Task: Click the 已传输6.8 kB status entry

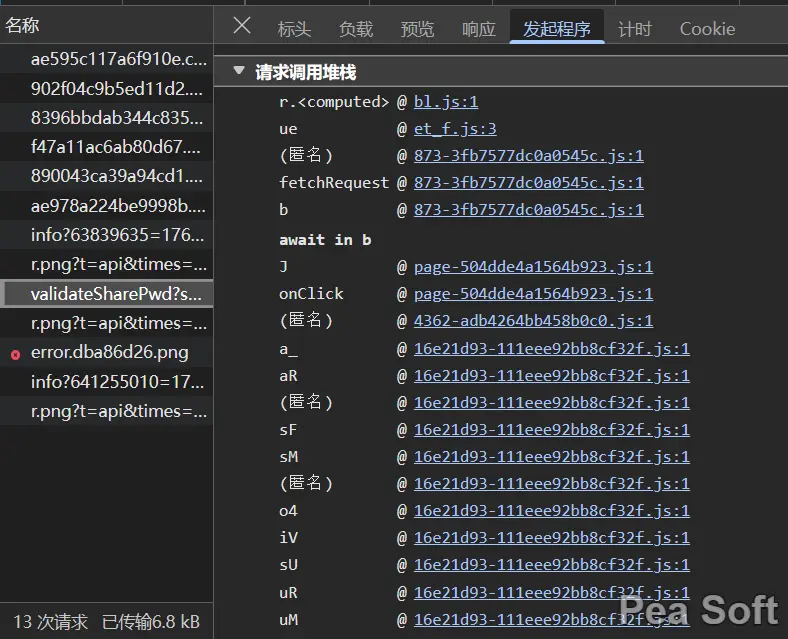Action: click(151, 622)
